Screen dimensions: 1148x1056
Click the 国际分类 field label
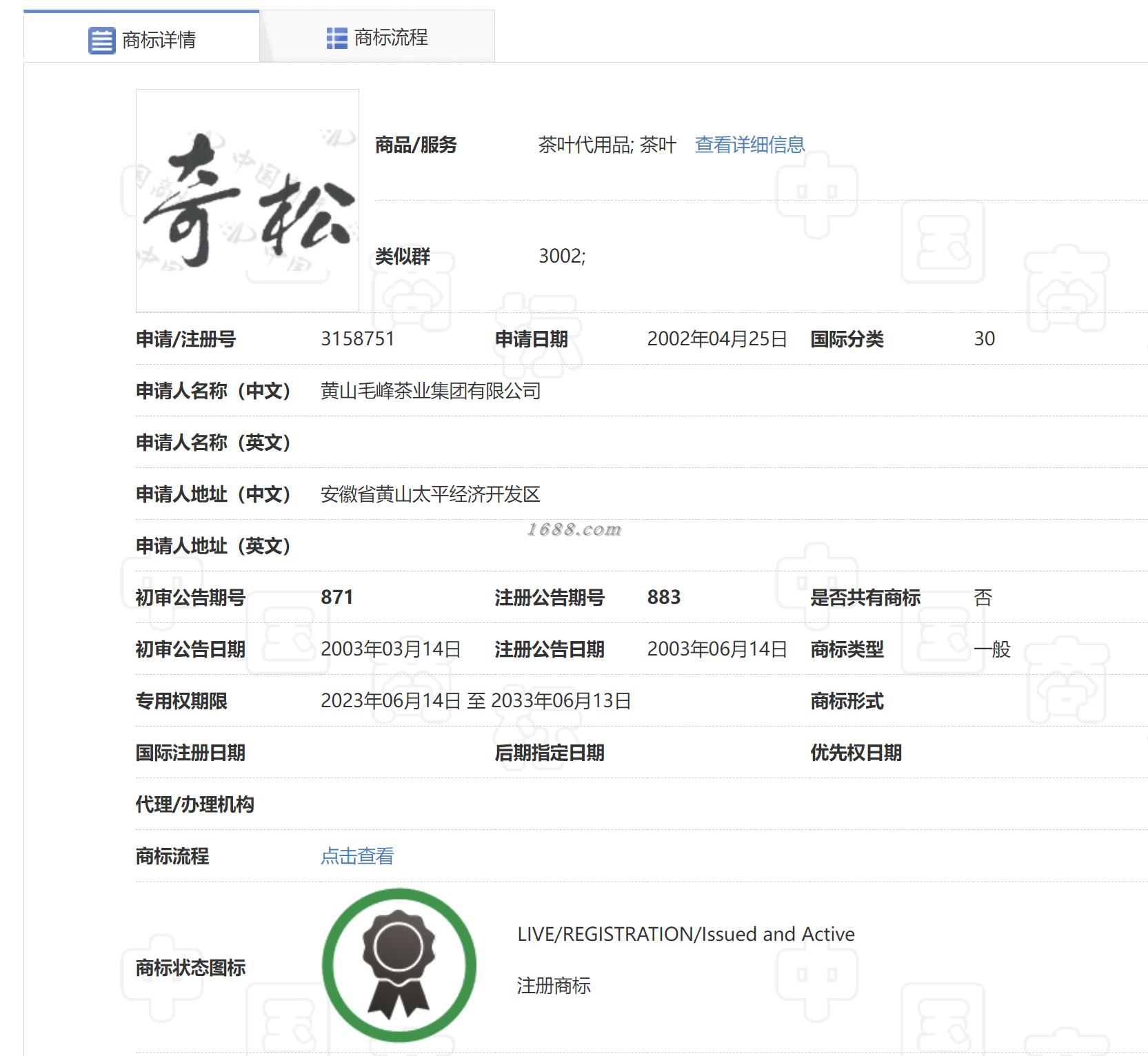[847, 339]
